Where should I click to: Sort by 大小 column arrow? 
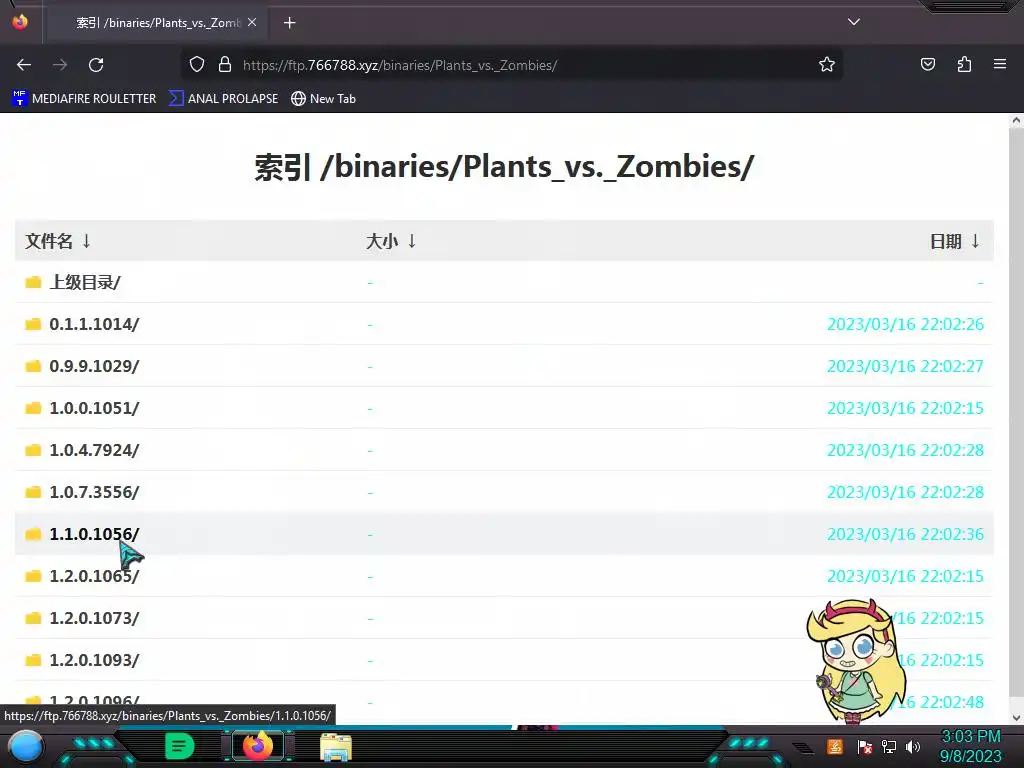coord(412,241)
